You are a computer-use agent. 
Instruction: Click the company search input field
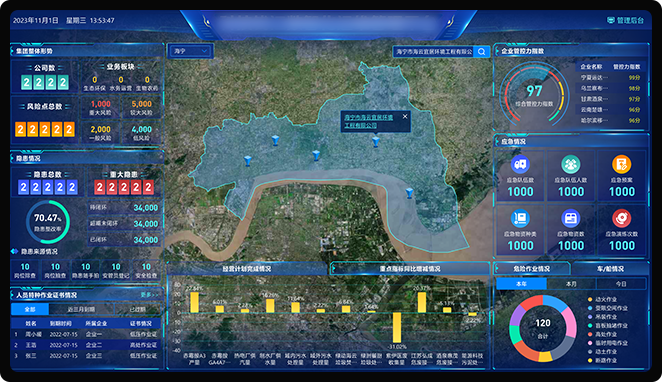tap(434, 51)
